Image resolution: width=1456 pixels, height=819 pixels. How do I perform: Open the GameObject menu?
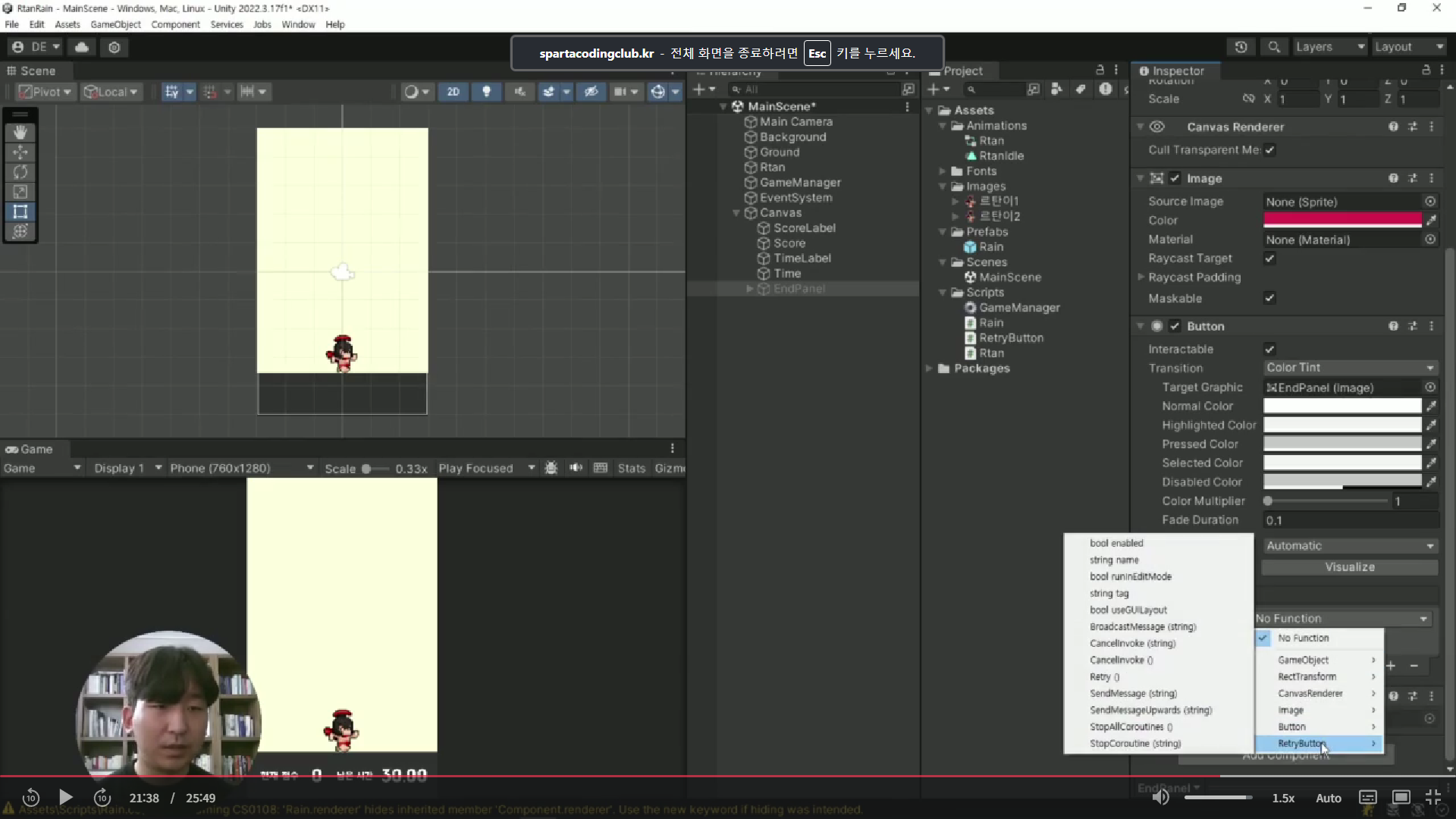(x=115, y=24)
